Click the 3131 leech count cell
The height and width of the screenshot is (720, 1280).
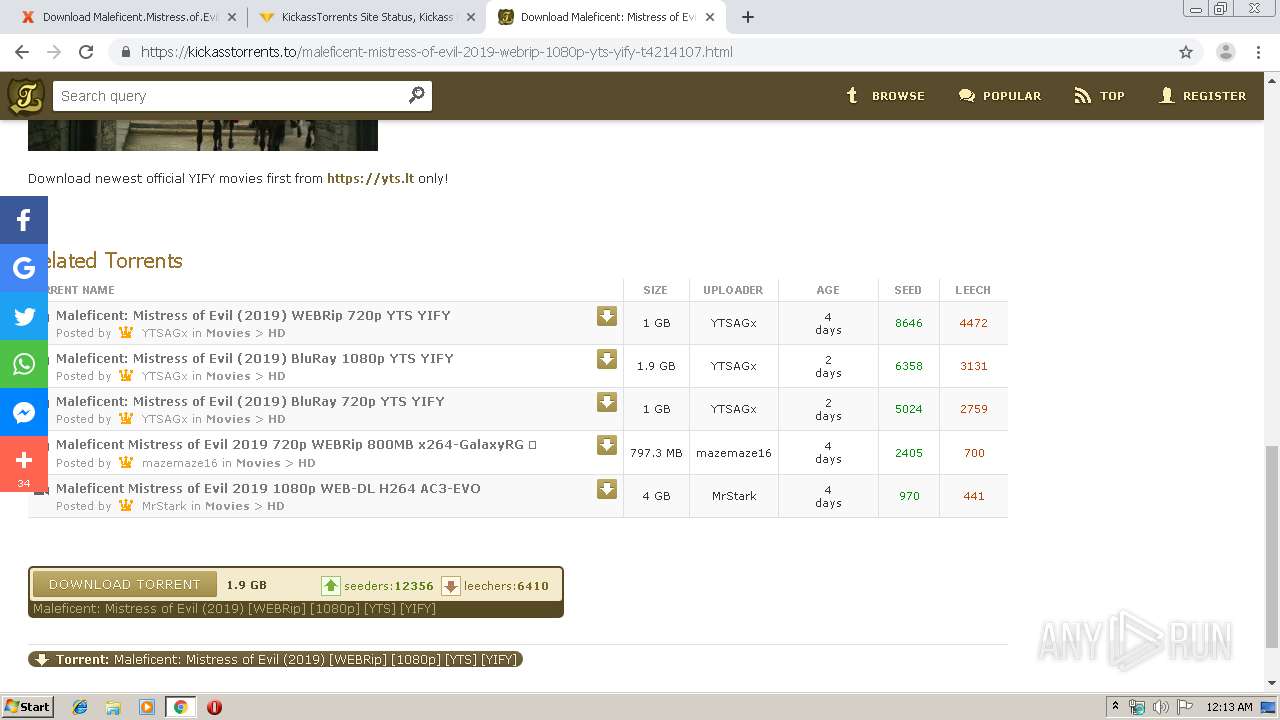pos(974,366)
